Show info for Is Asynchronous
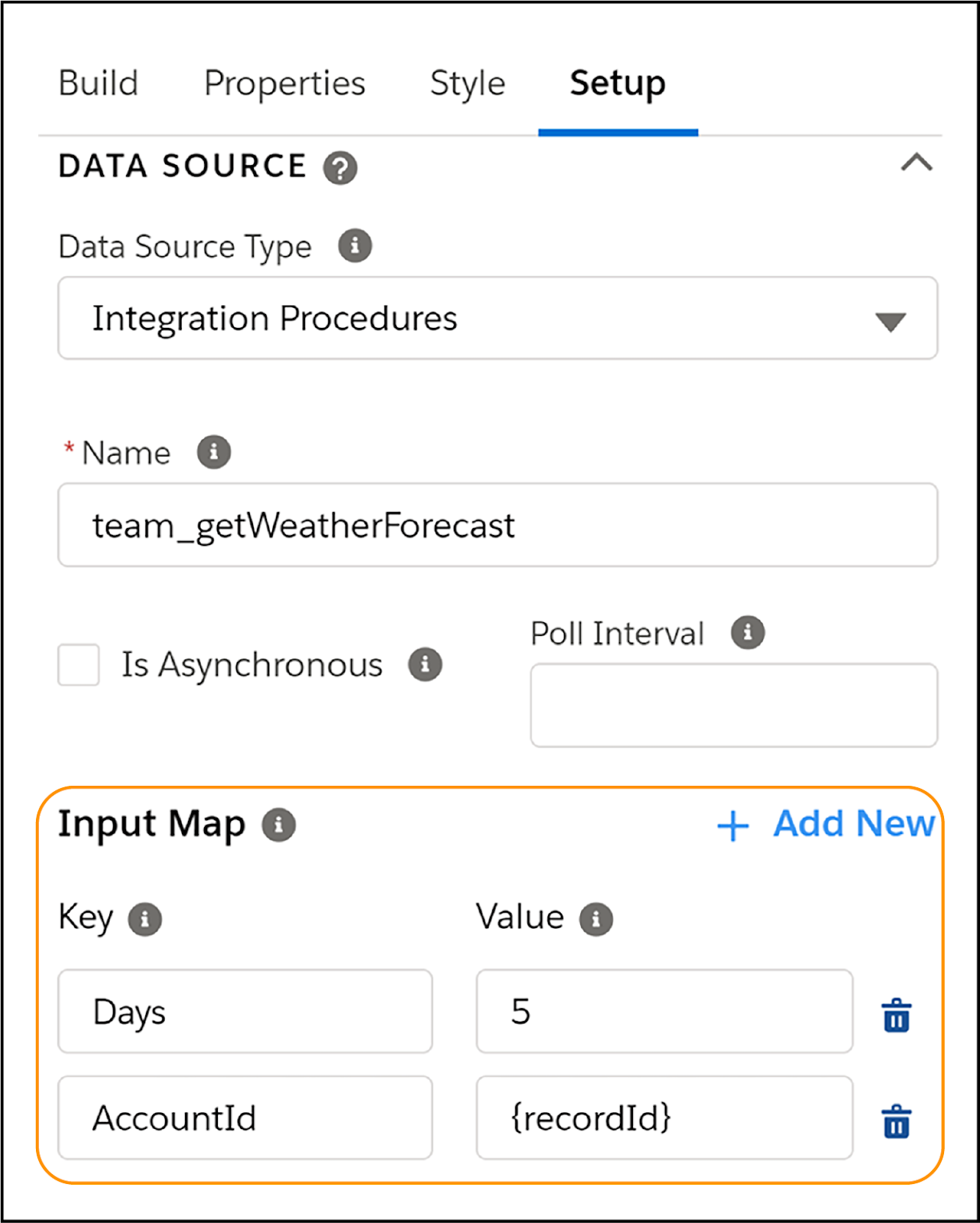 click(425, 664)
